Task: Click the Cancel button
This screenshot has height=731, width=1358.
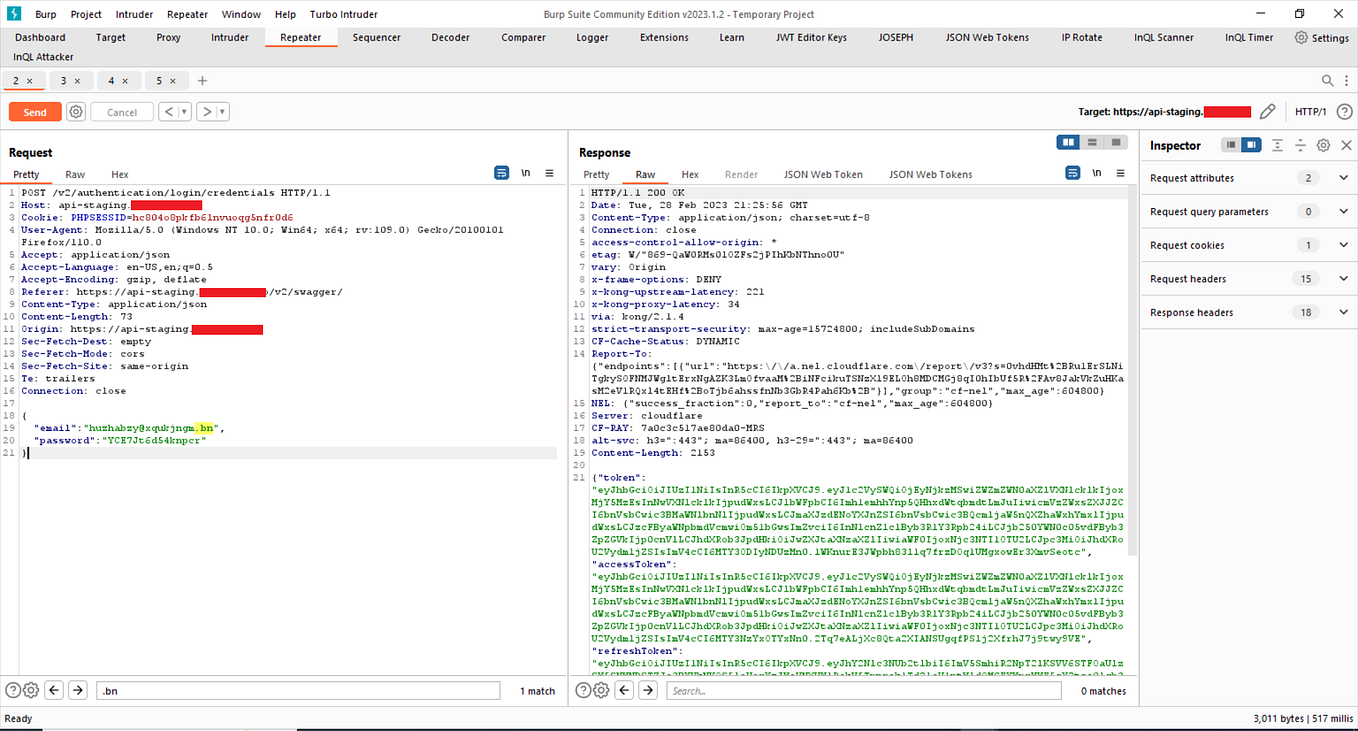Action: click(x=121, y=111)
